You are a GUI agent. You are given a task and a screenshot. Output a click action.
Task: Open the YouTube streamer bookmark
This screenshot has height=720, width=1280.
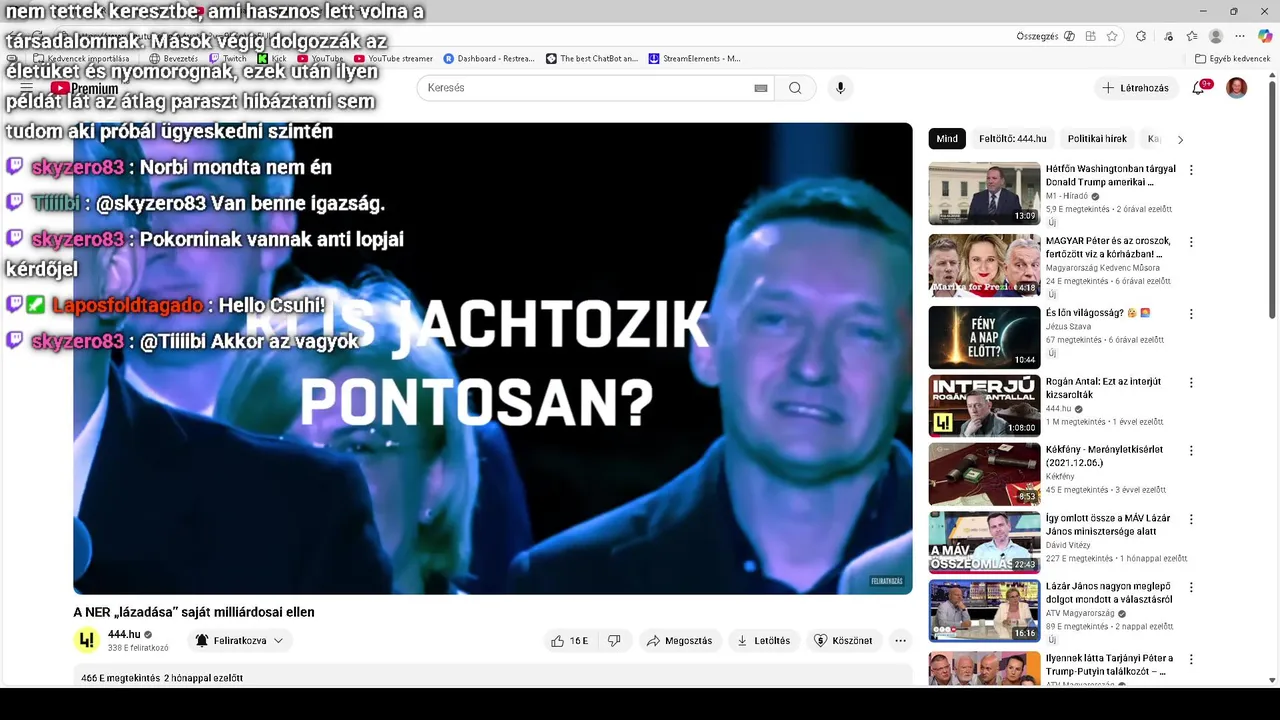click(393, 59)
